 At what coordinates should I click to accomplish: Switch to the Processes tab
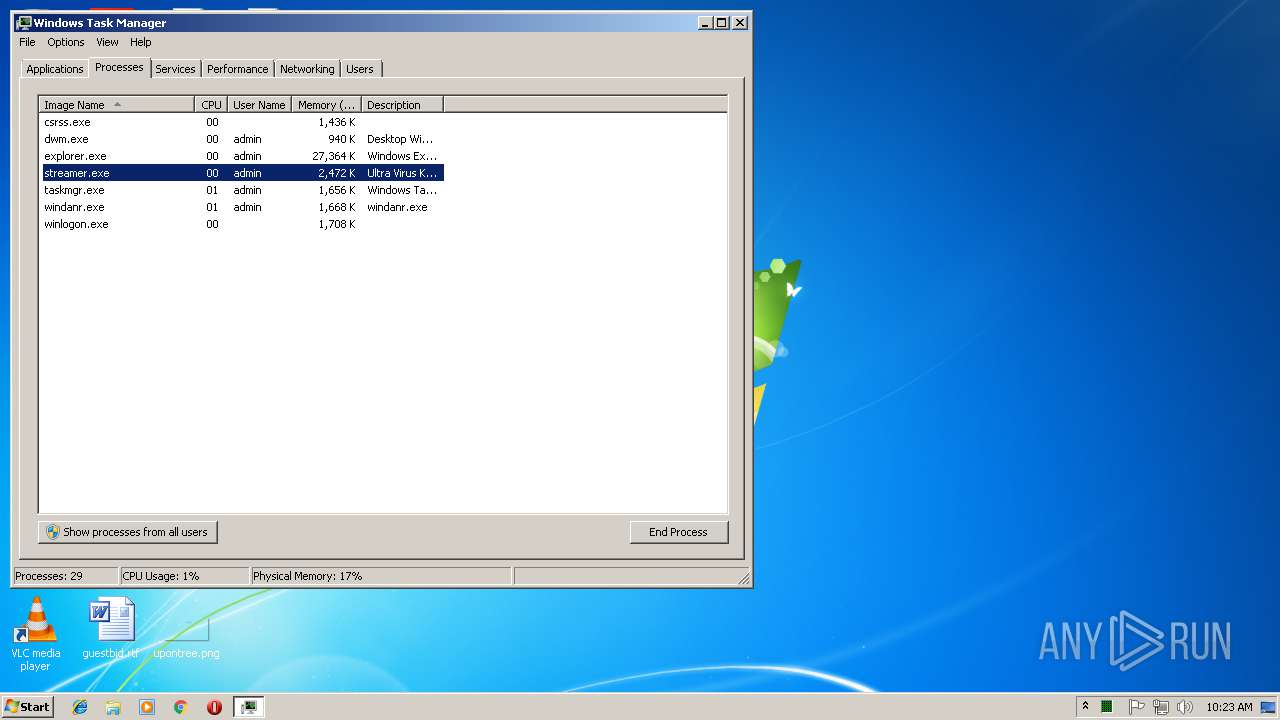click(119, 67)
